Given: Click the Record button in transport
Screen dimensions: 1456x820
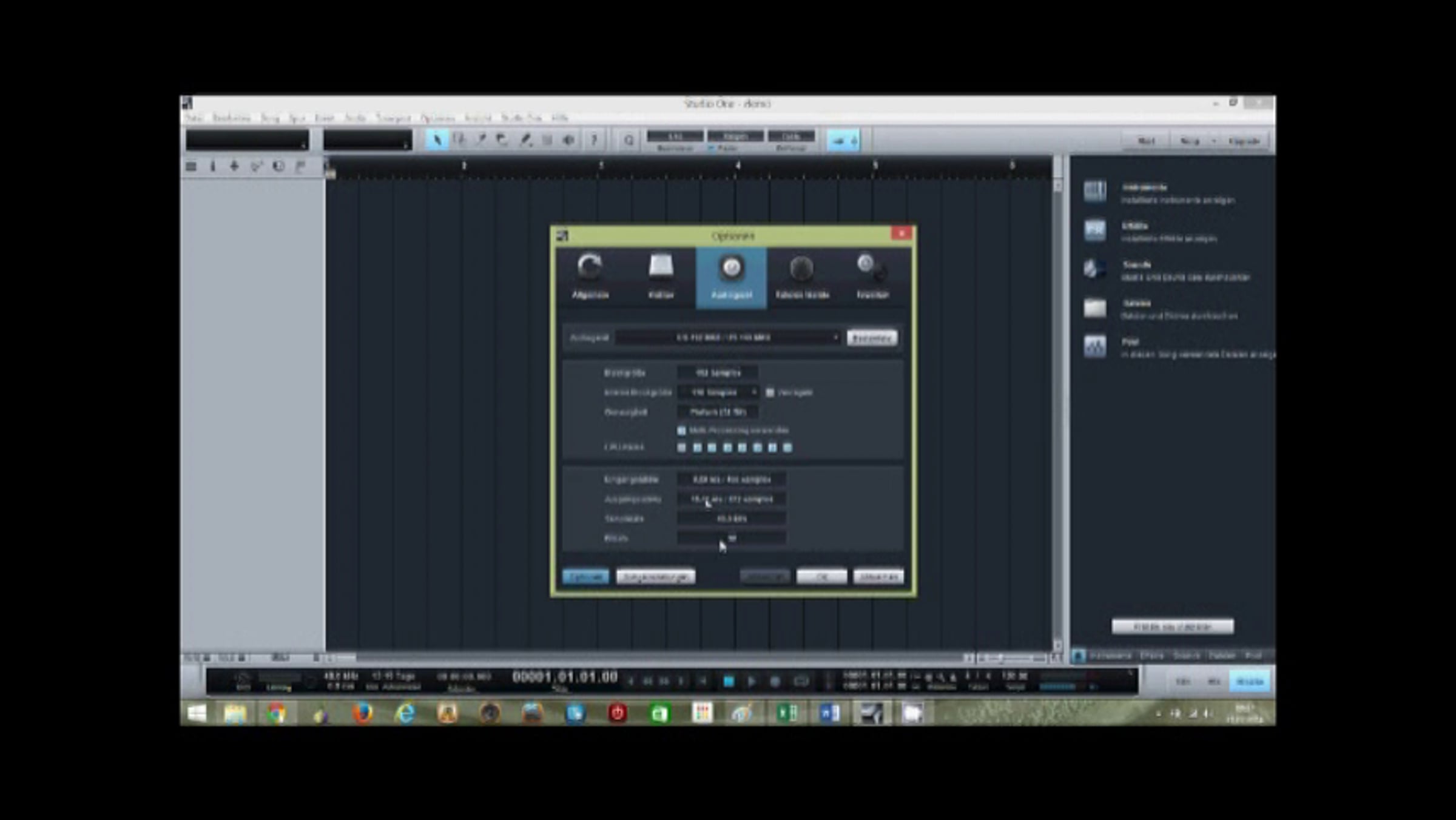Looking at the screenshot, I should pos(775,682).
